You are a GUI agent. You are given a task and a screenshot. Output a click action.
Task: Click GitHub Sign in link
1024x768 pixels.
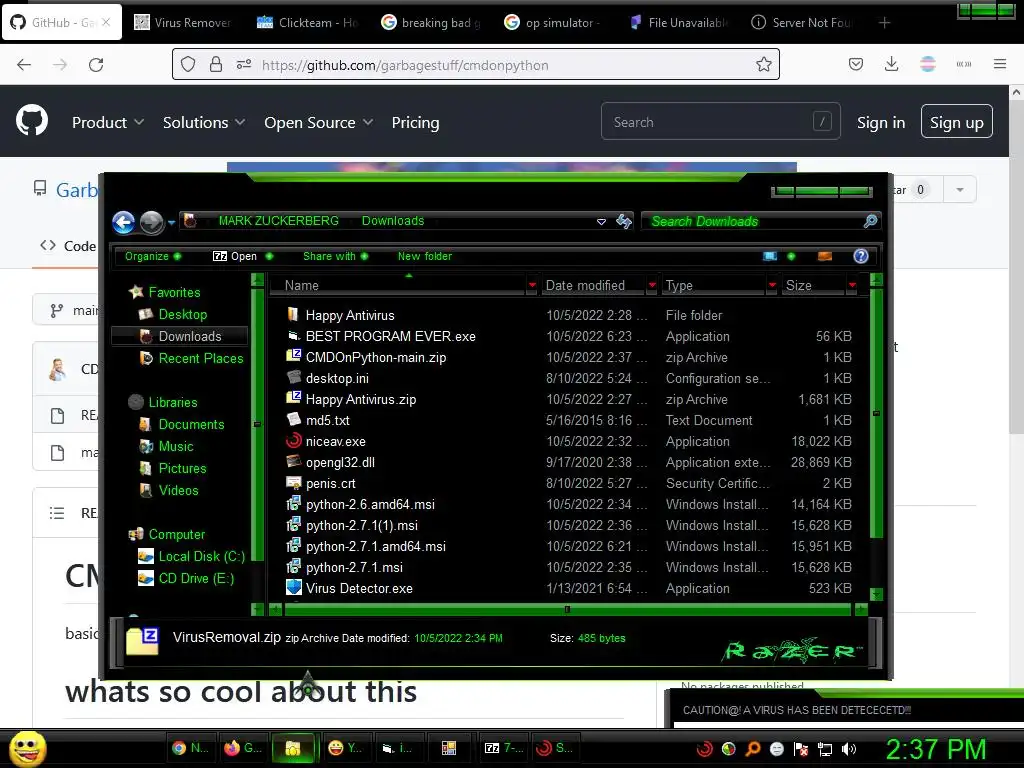pyautogui.click(x=880, y=122)
